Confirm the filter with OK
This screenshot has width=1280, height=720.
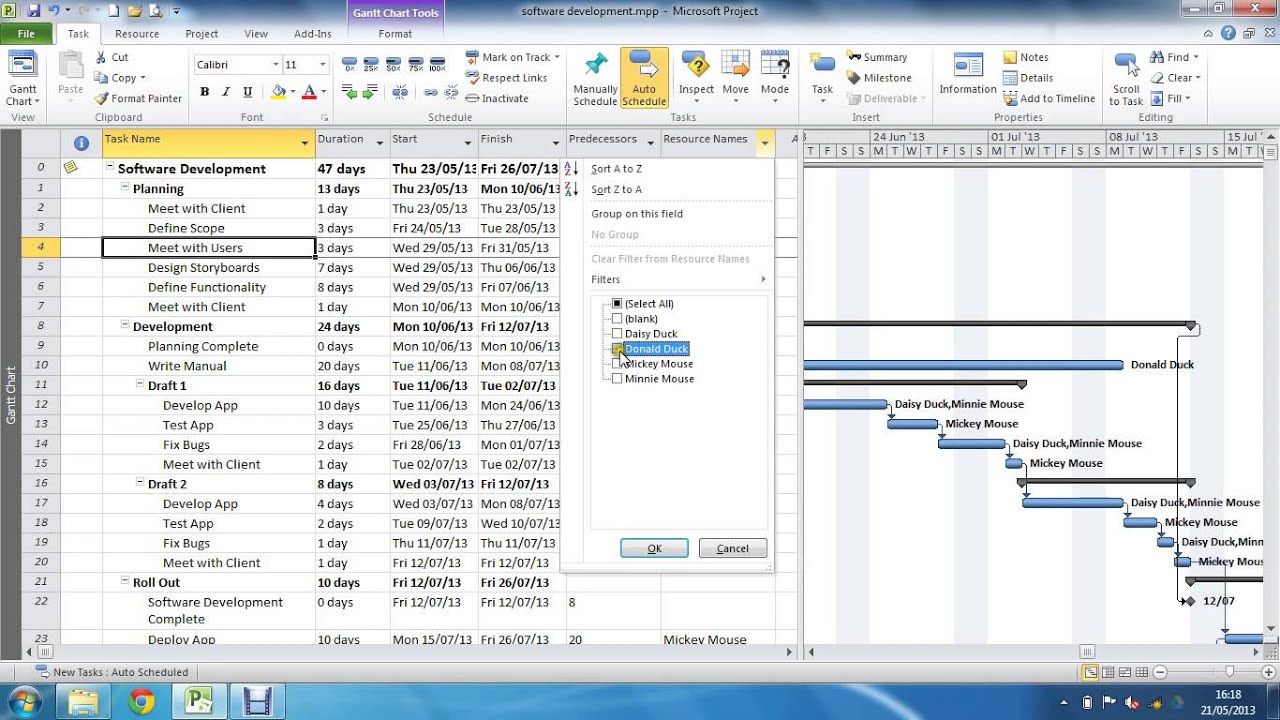coord(654,548)
